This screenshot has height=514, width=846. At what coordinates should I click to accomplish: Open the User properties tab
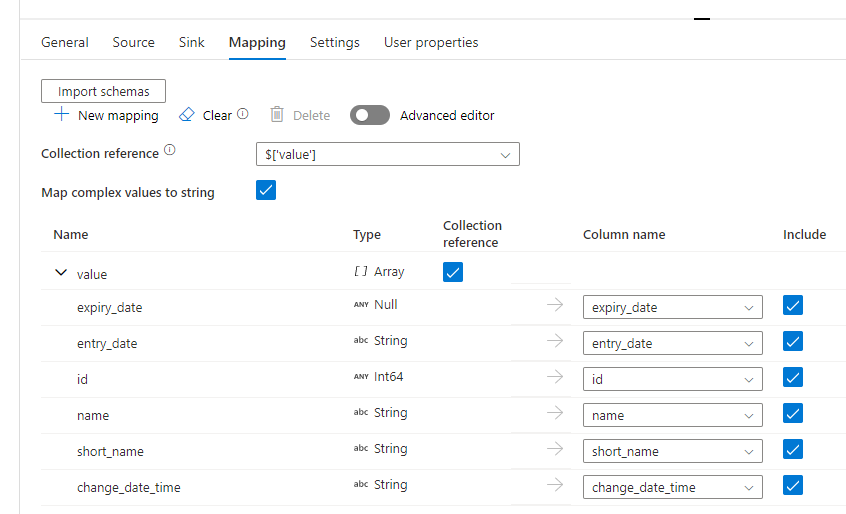pos(431,42)
